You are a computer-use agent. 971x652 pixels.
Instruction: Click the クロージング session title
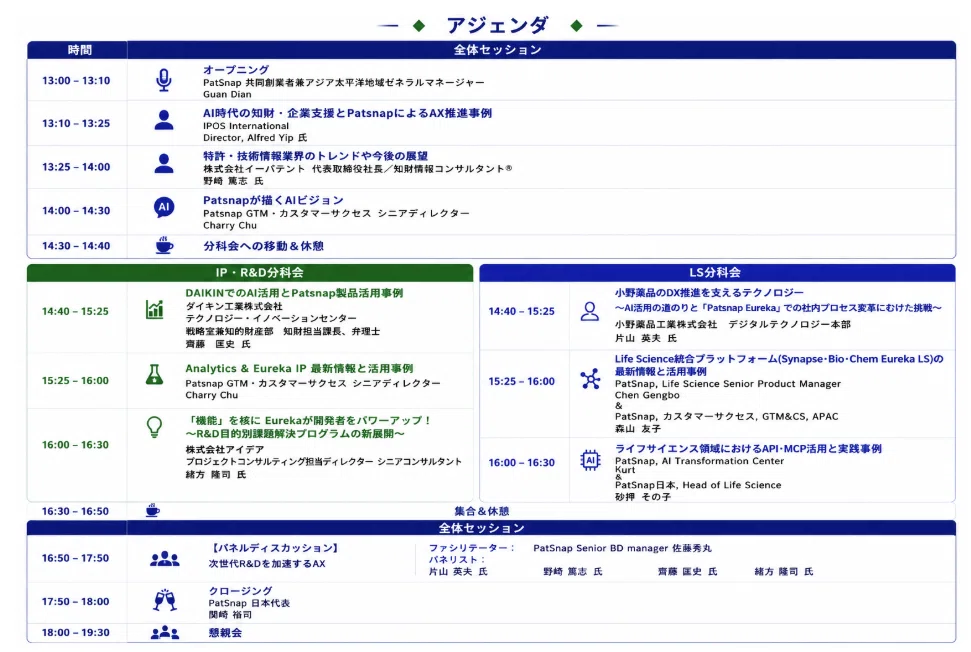240,591
